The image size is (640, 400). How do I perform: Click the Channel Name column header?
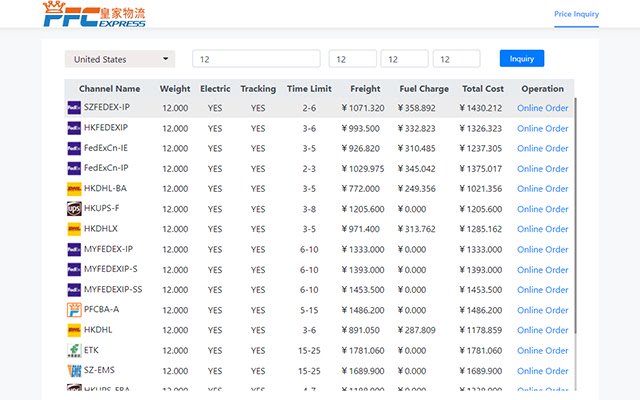tap(109, 89)
